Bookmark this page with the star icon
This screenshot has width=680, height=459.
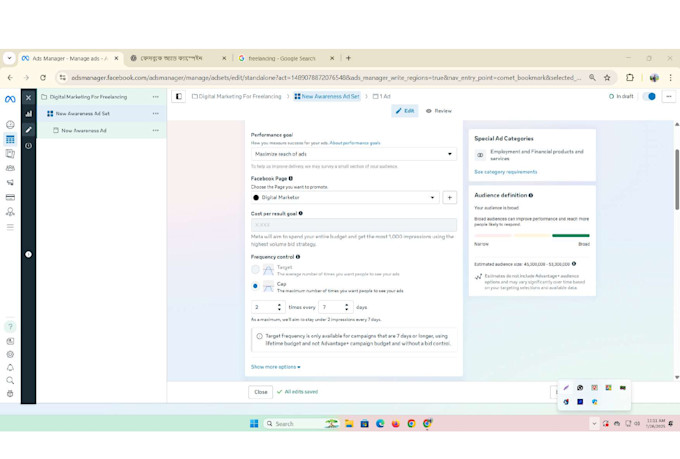[x=607, y=78]
